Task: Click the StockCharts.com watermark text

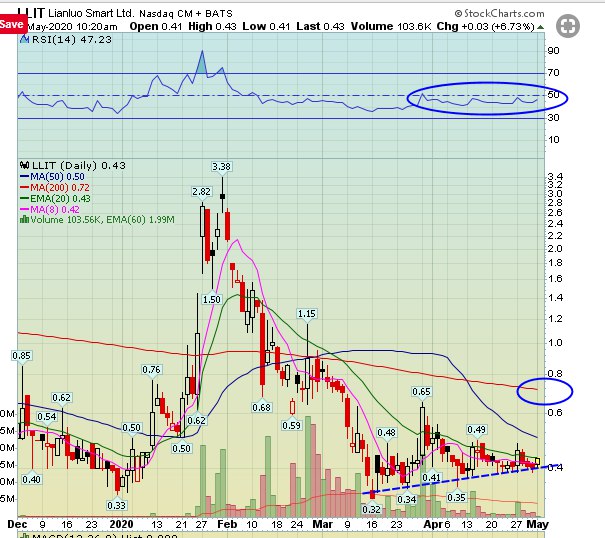Action: pyautogui.click(x=500, y=14)
